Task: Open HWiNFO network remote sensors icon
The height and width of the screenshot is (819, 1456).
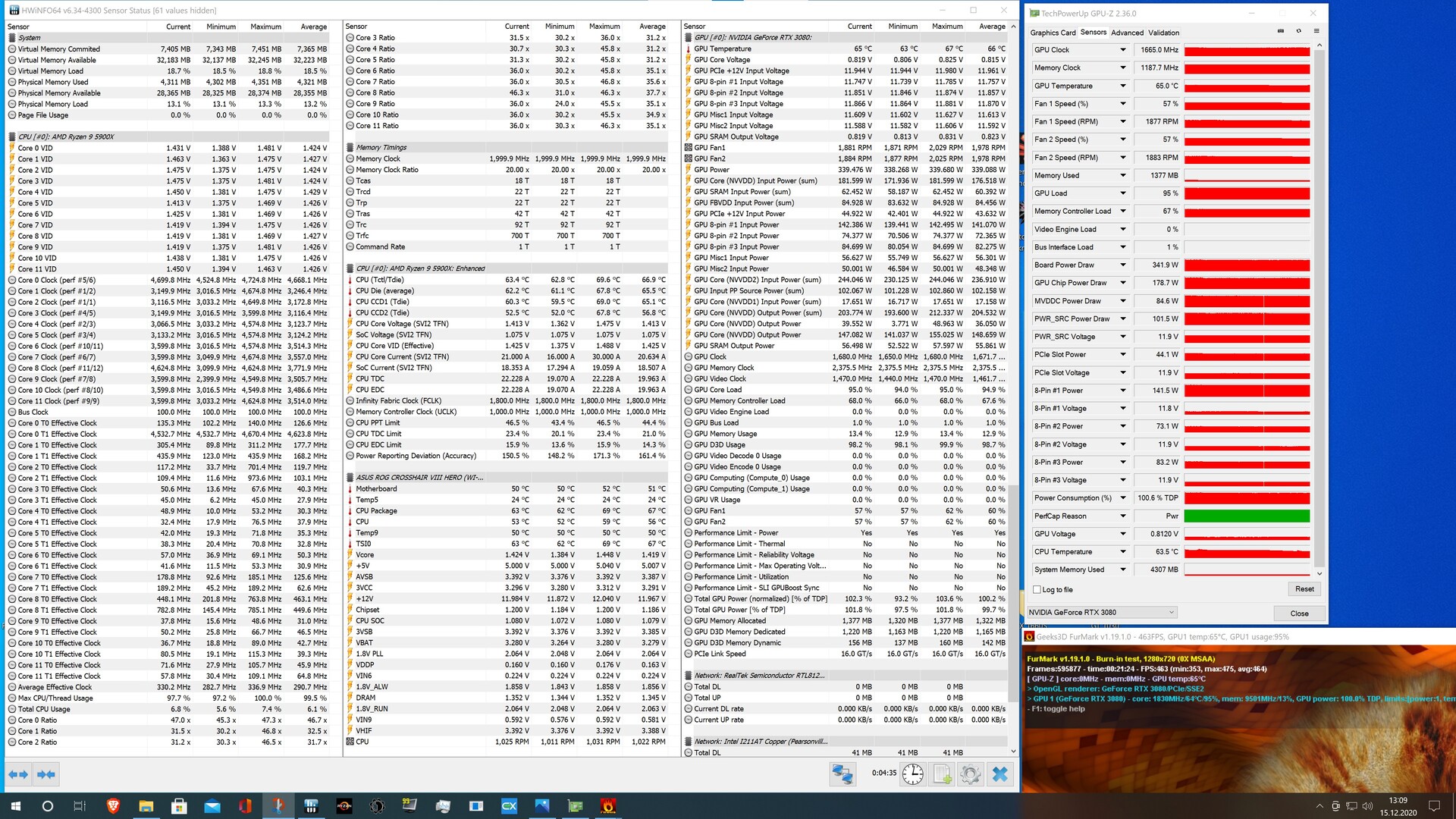Action: pos(842,774)
